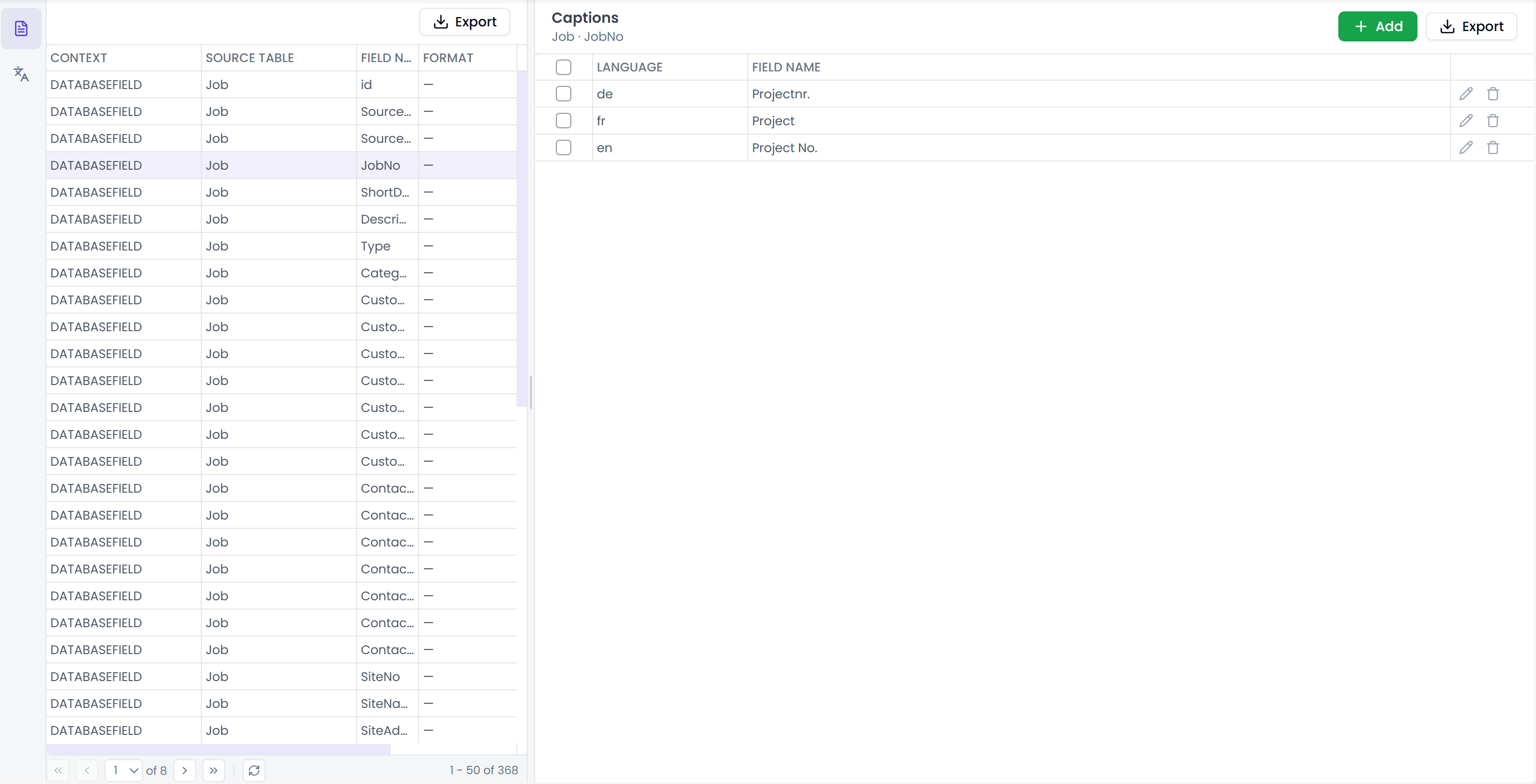The image size is (1536, 784).
Task: Select the 'SiteAd...' field row
Action: point(282,730)
